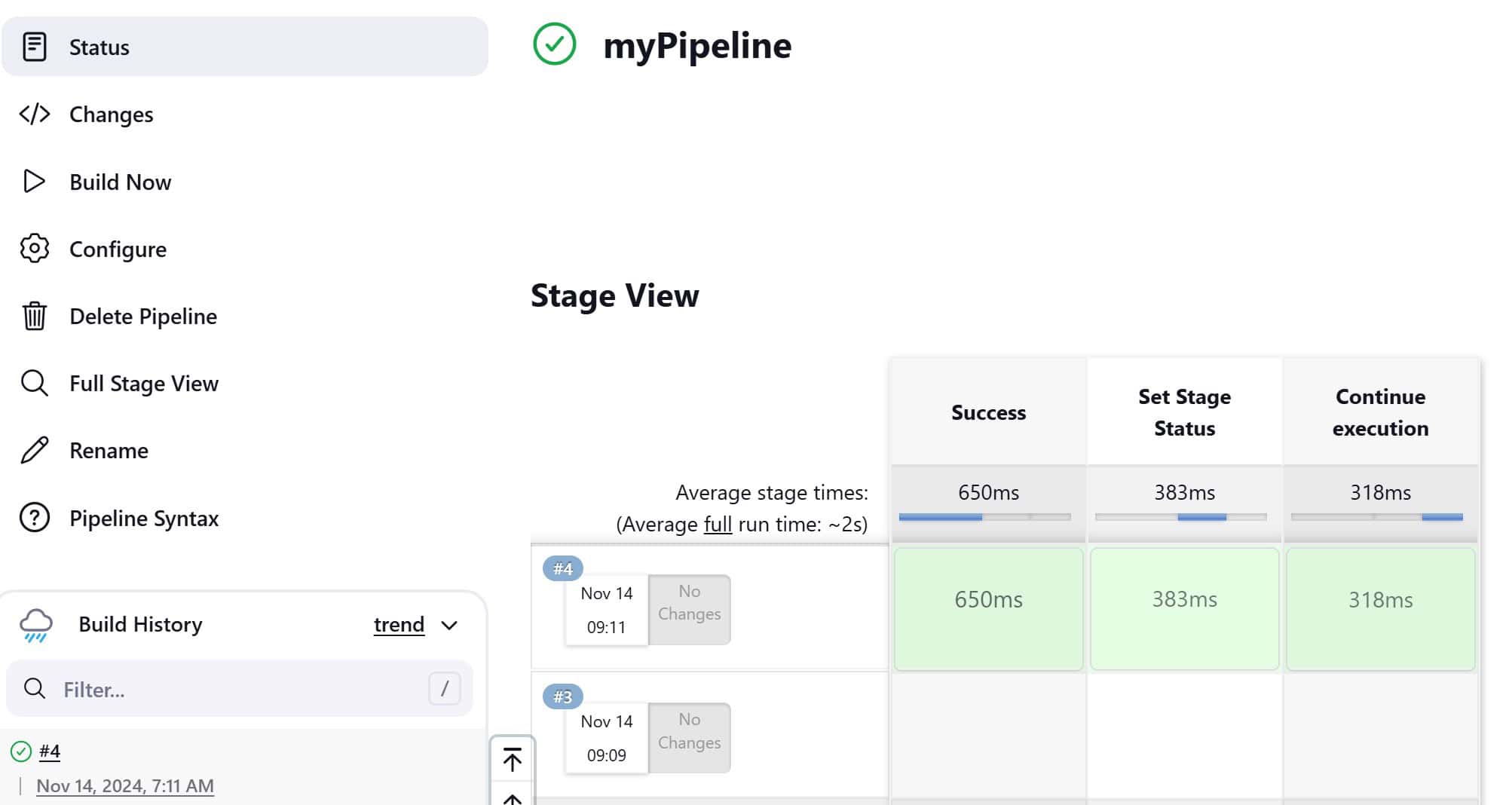Open the trend link in Build History
This screenshot has width=1512, height=805.
click(x=399, y=625)
